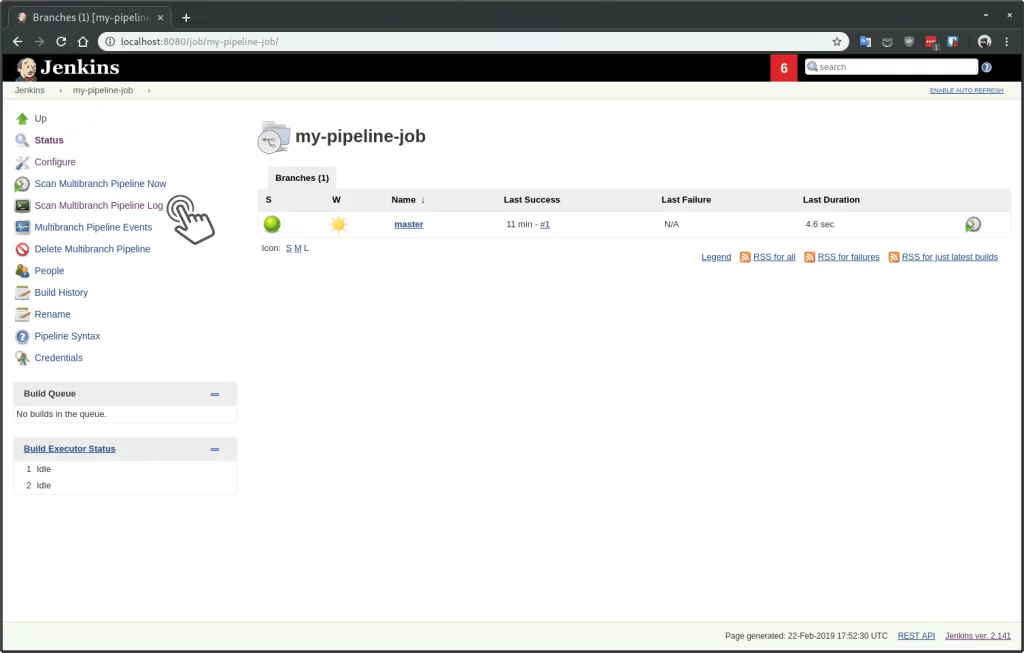Image resolution: width=1024 pixels, height=653 pixels.
Task: Open dropdown arrow after Jenkins breadcrumb
Action: point(61,91)
